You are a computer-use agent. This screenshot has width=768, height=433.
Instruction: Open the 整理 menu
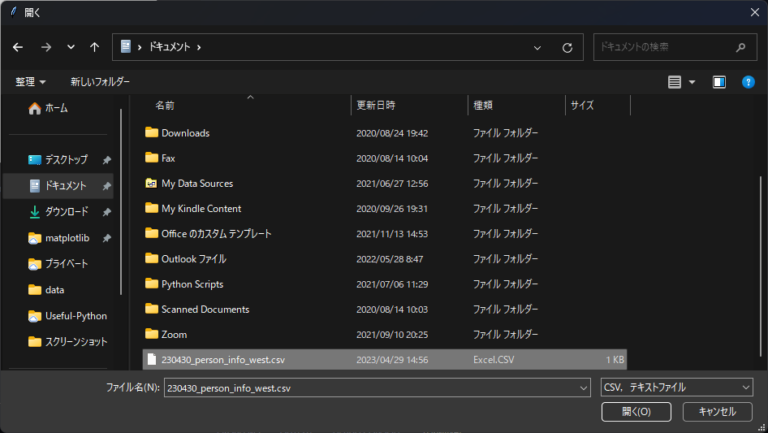click(30, 82)
